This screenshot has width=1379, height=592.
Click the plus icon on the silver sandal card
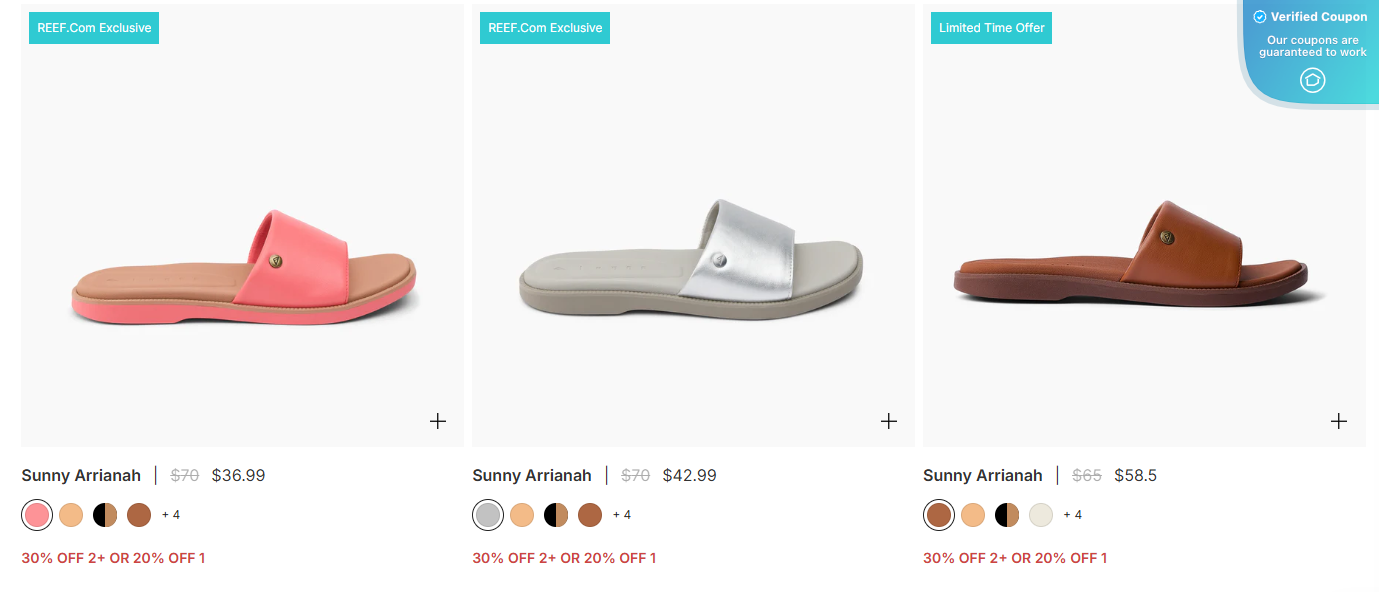click(888, 421)
